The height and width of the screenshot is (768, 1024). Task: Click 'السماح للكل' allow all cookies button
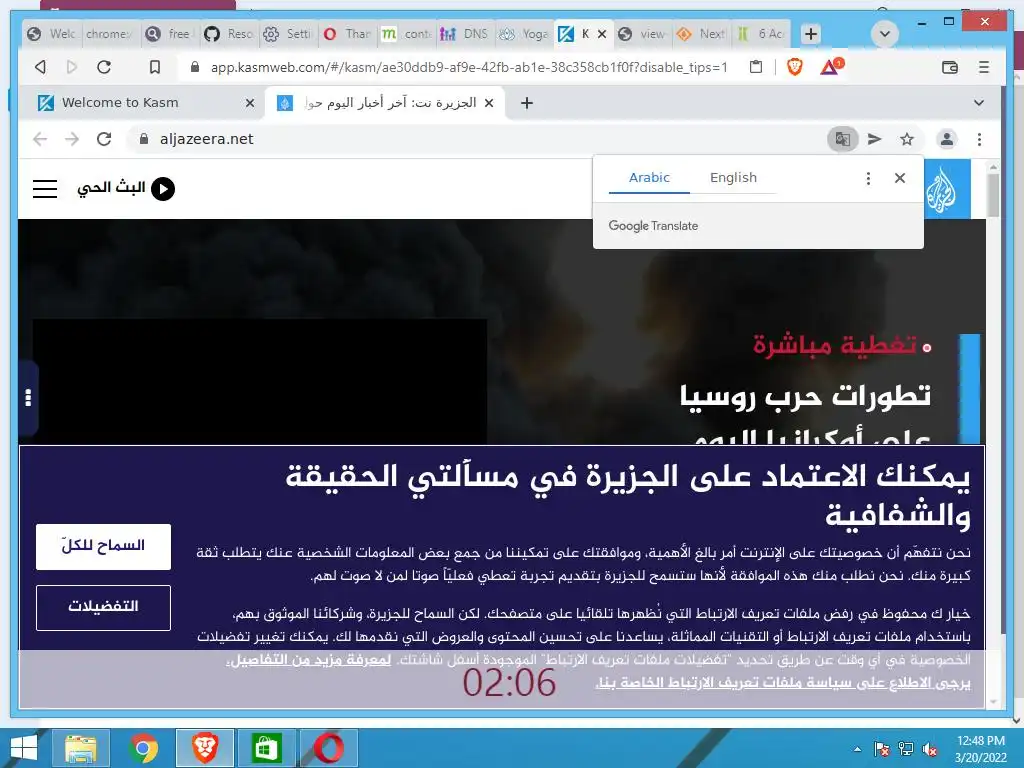click(x=103, y=547)
